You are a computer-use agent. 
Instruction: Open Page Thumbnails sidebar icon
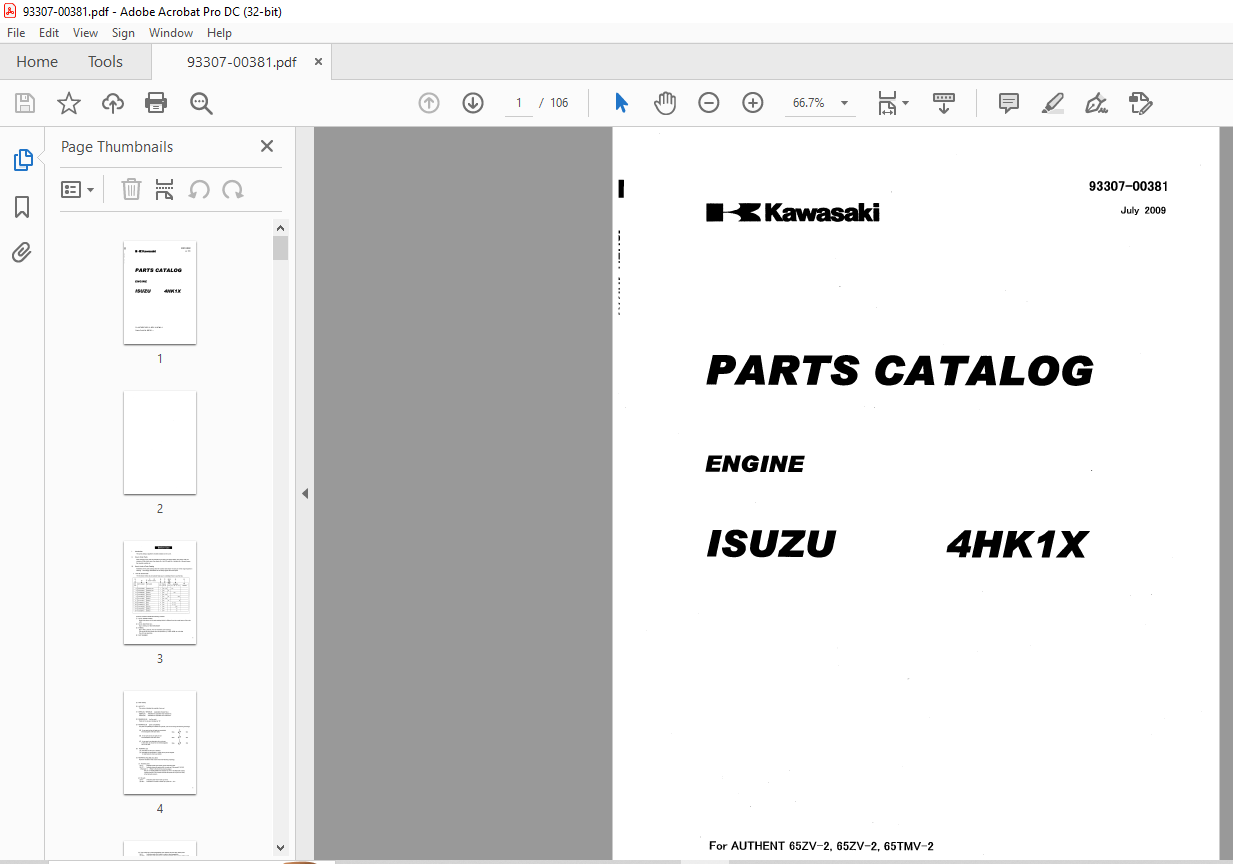tap(22, 160)
